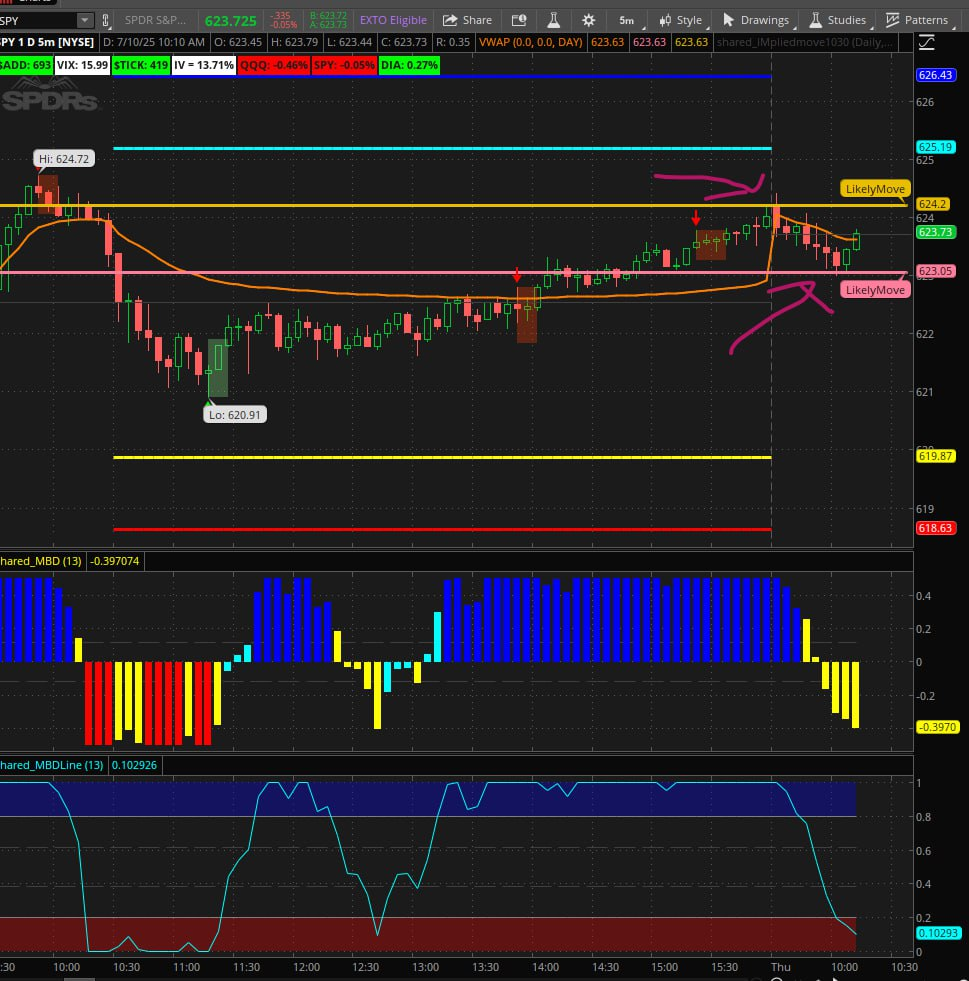Open the Studies menu
Screen dimensions: 969x981
click(838, 20)
